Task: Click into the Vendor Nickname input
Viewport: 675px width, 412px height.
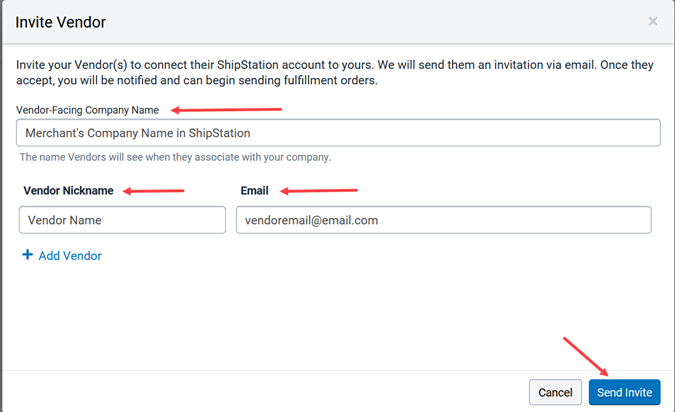Action: (122, 220)
